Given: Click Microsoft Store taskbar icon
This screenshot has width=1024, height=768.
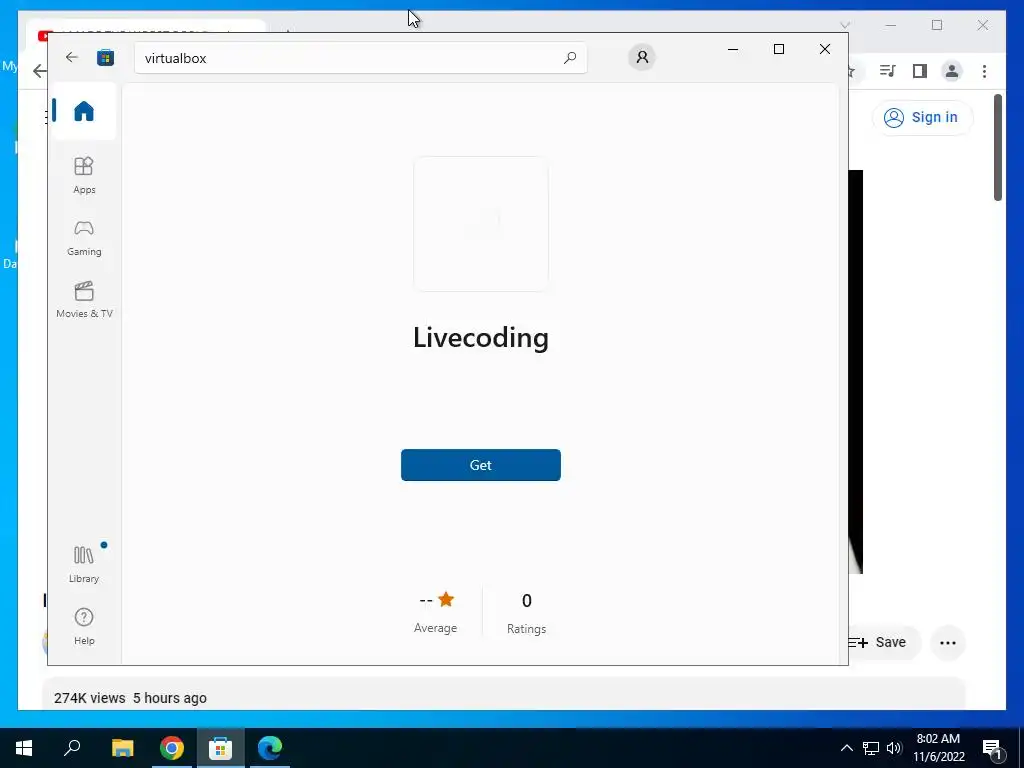Looking at the screenshot, I should (x=220, y=748).
